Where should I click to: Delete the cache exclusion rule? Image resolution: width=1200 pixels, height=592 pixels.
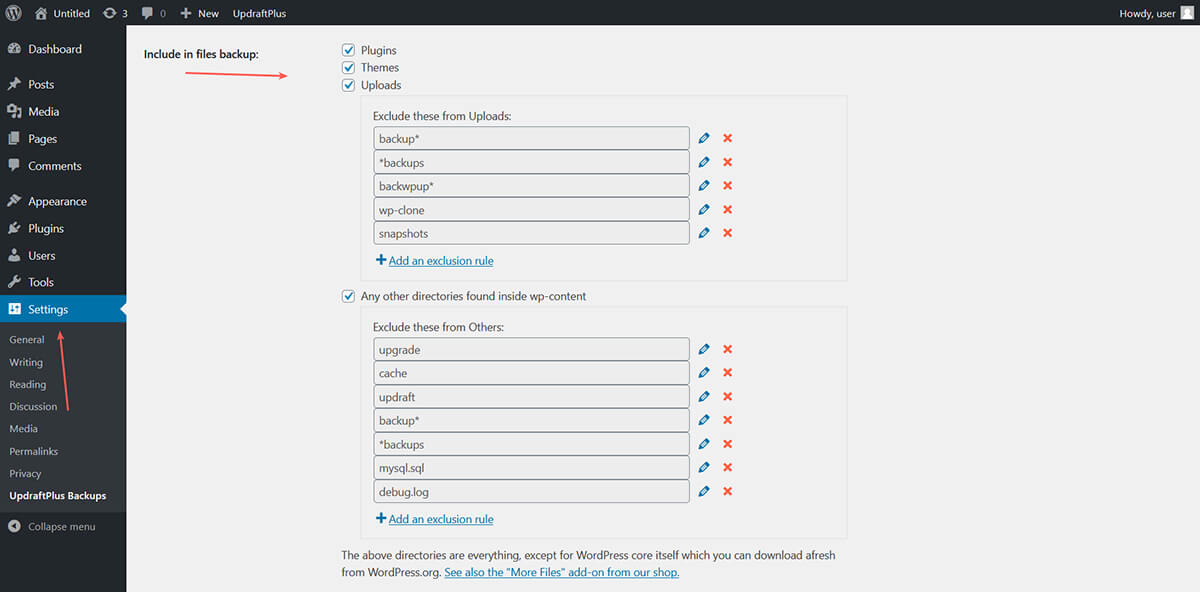point(728,372)
